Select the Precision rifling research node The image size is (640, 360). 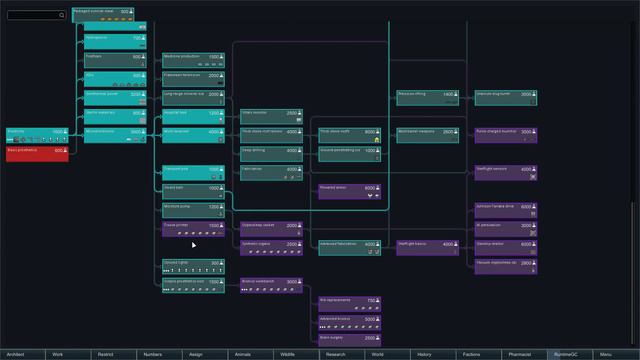tap(427, 98)
